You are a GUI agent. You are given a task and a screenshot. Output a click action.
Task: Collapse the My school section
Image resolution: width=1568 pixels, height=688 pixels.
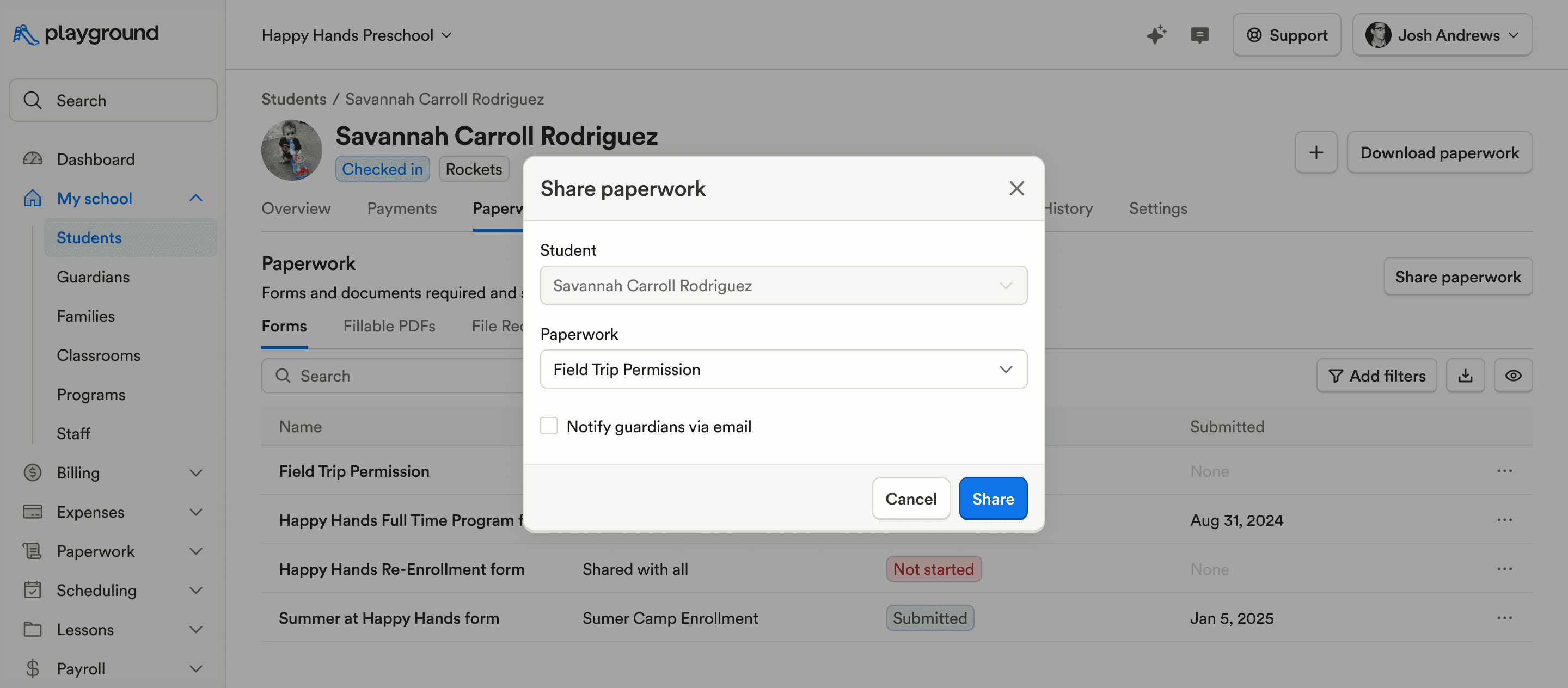click(x=195, y=198)
